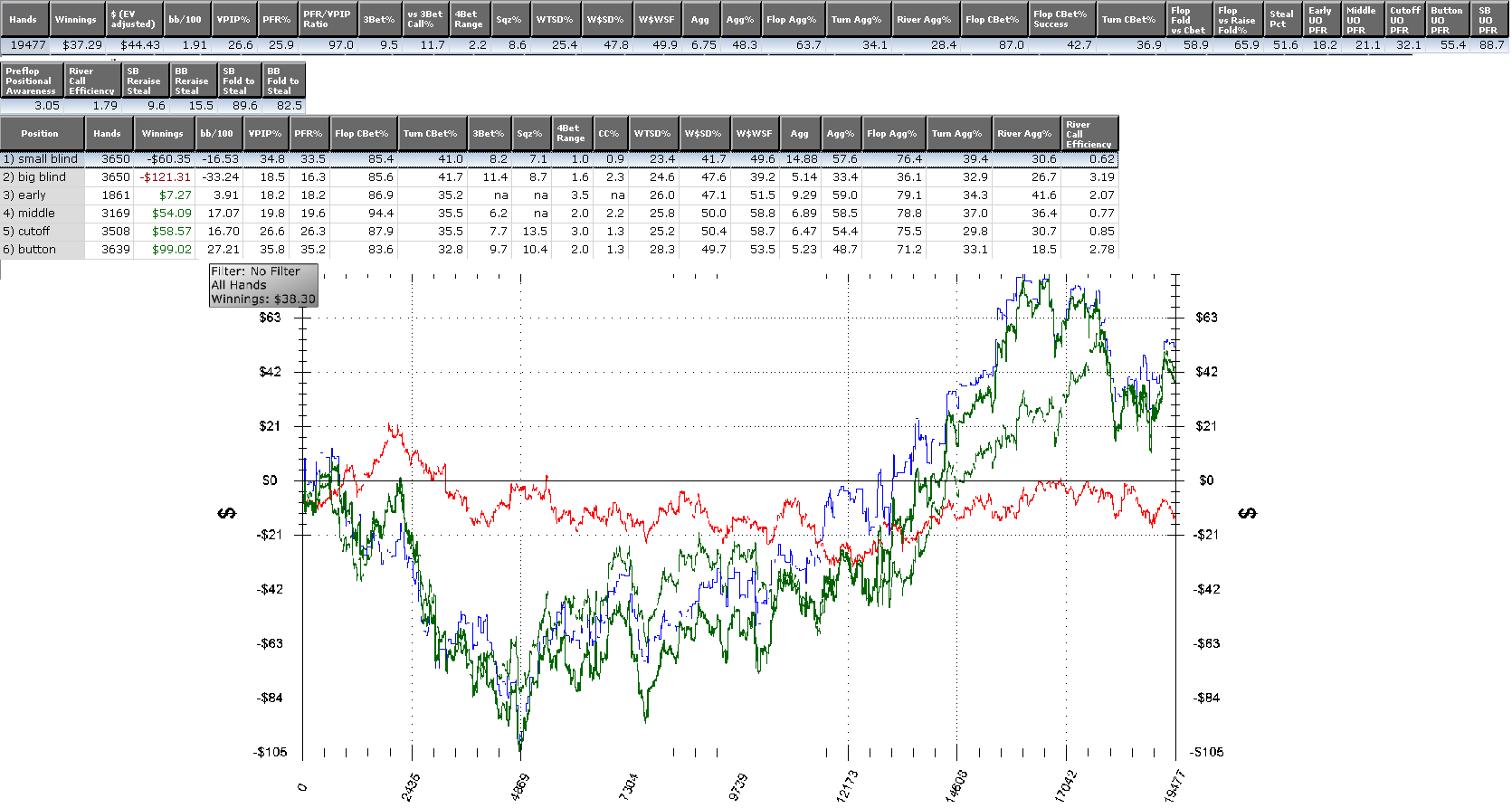Click the Early UO PFR header
This screenshot has height=808, width=1512.
[x=1322, y=19]
